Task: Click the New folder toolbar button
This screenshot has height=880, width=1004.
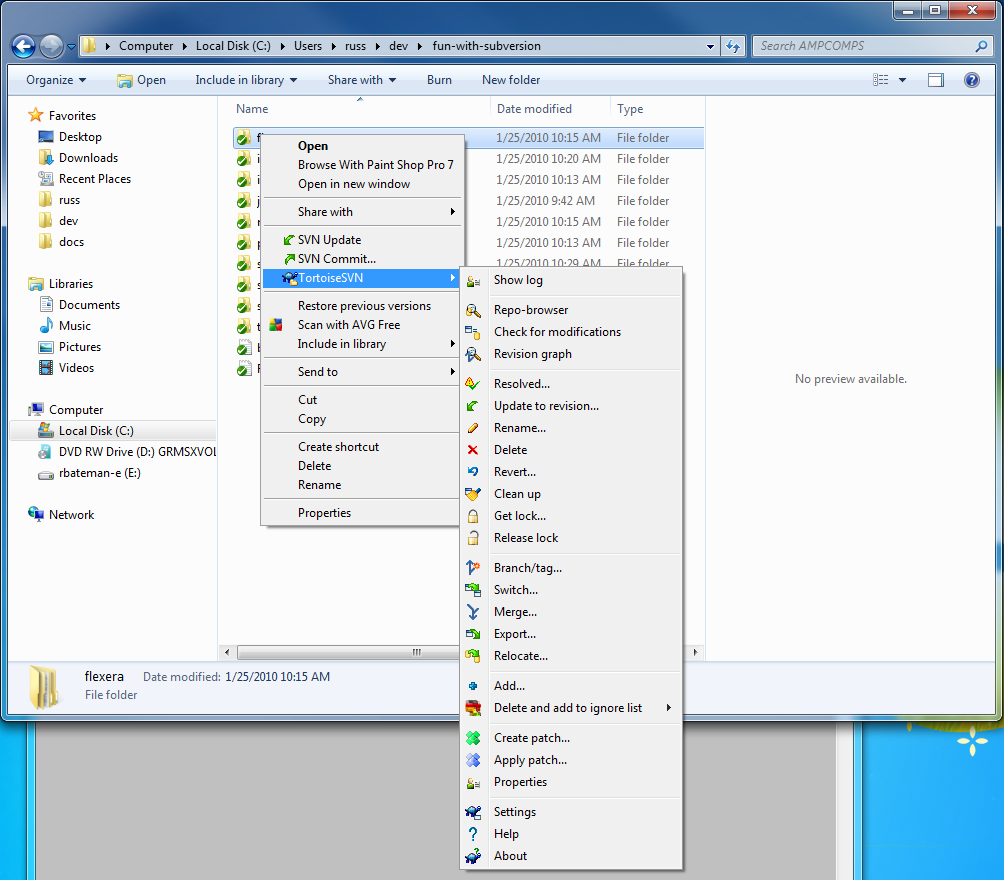Action: click(511, 81)
